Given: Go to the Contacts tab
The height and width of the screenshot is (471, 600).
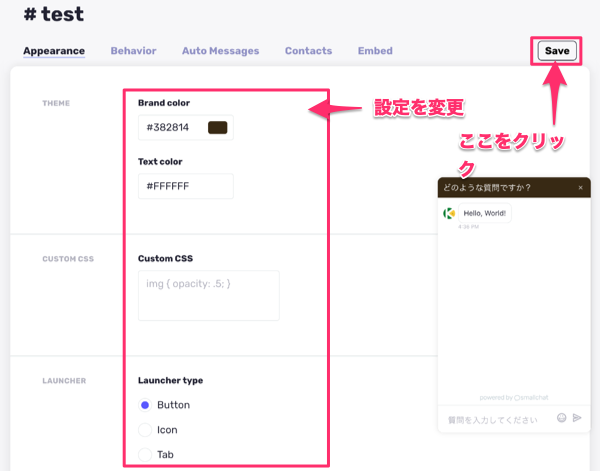Looking at the screenshot, I should [308, 51].
